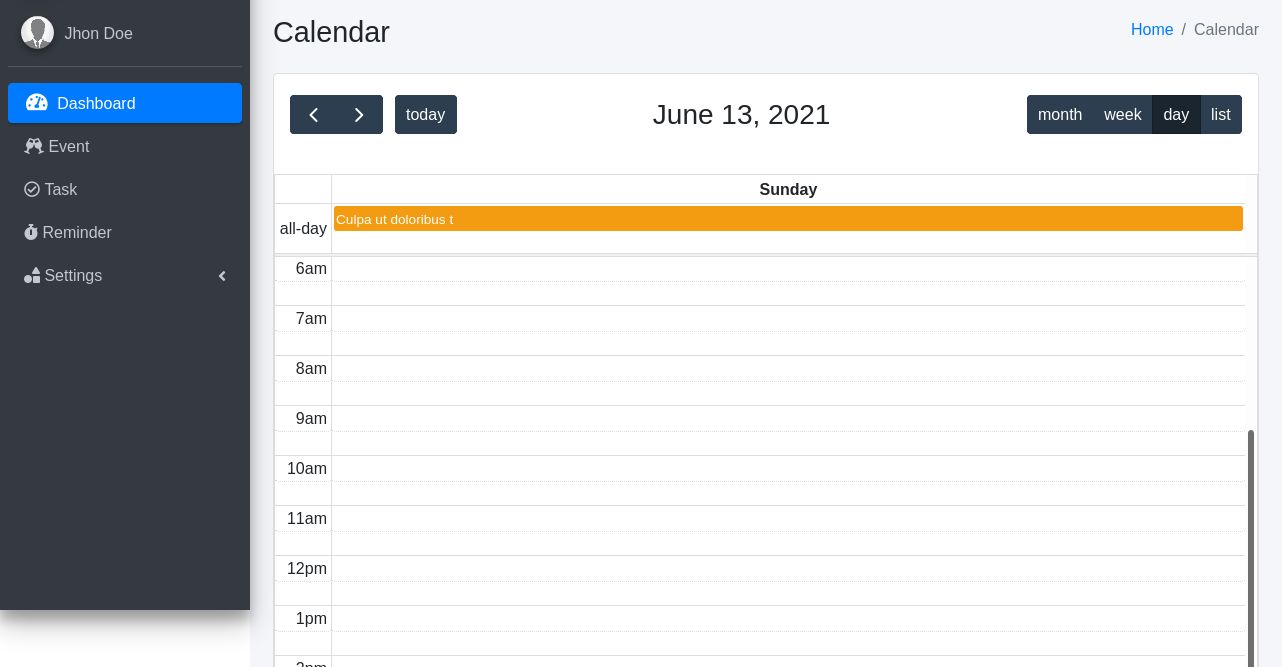Click the Event gamepad icon

pos(34,146)
